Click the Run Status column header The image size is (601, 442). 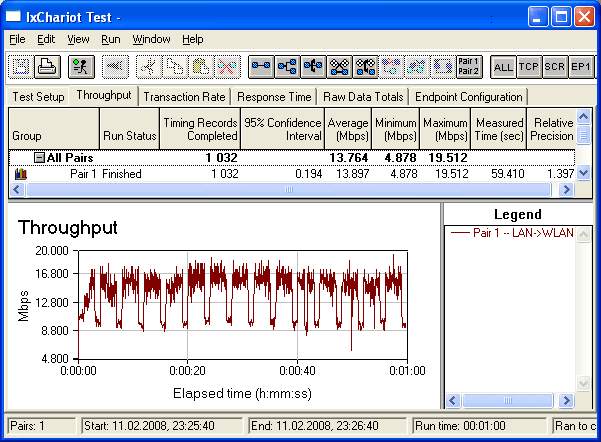tap(130, 129)
